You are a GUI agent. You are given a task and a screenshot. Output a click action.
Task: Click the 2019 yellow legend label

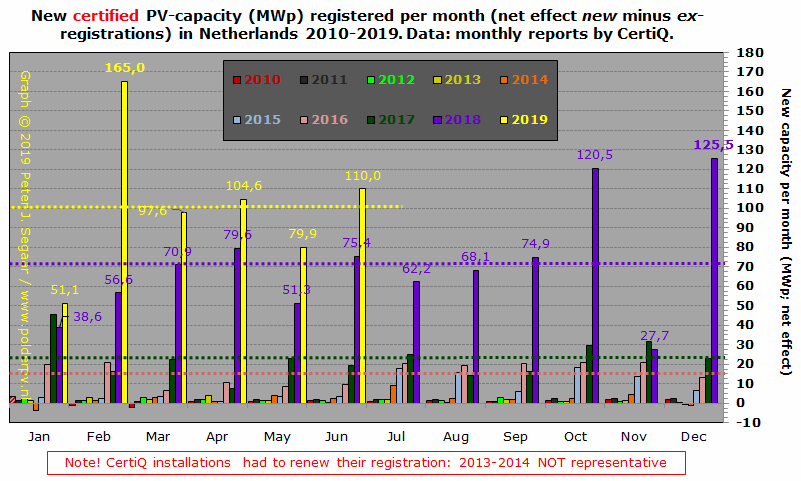click(x=530, y=119)
